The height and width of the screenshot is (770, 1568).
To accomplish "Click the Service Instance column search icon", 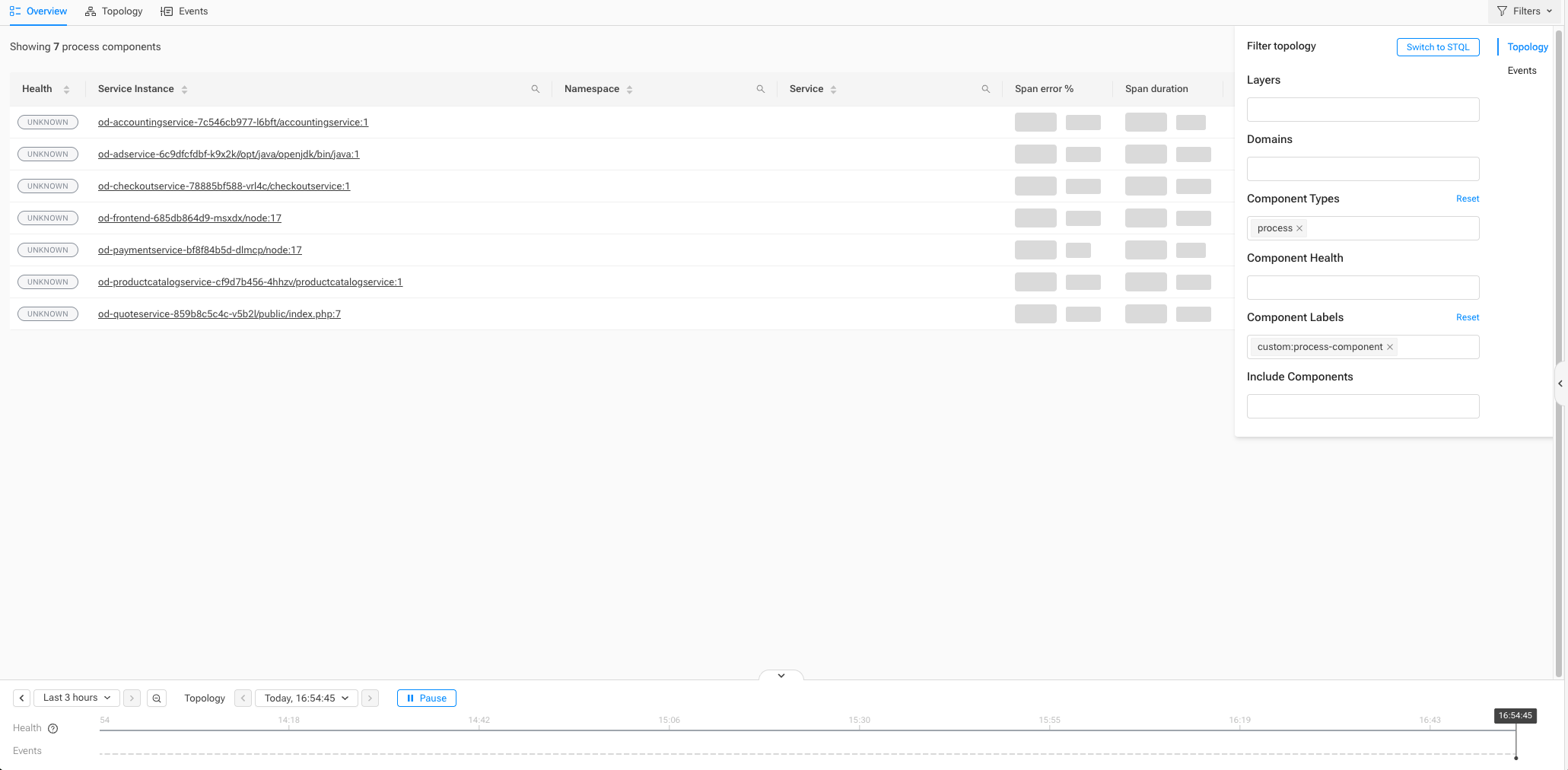I will [x=536, y=89].
